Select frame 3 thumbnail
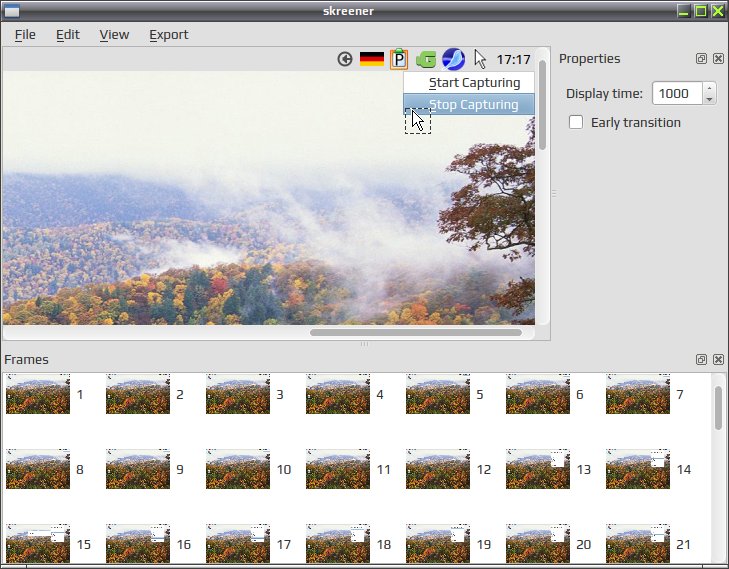The image size is (729, 569). pyautogui.click(x=238, y=394)
